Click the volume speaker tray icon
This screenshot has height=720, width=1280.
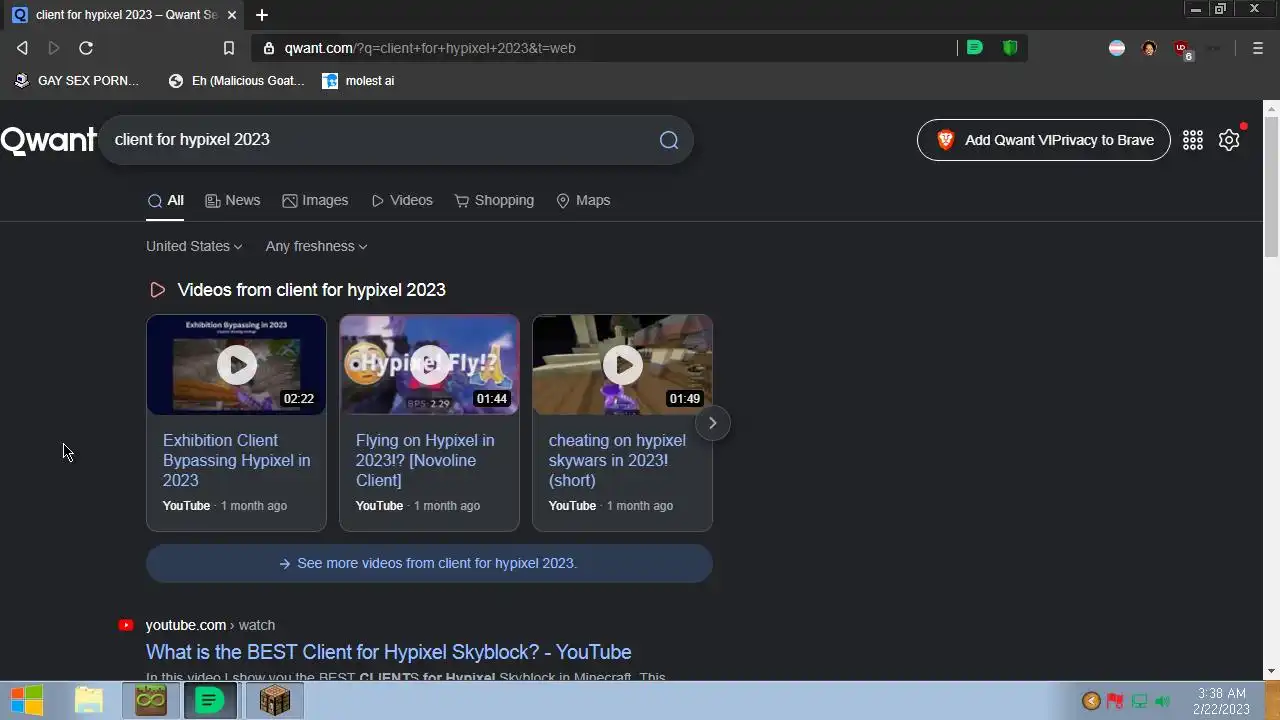[1162, 701]
